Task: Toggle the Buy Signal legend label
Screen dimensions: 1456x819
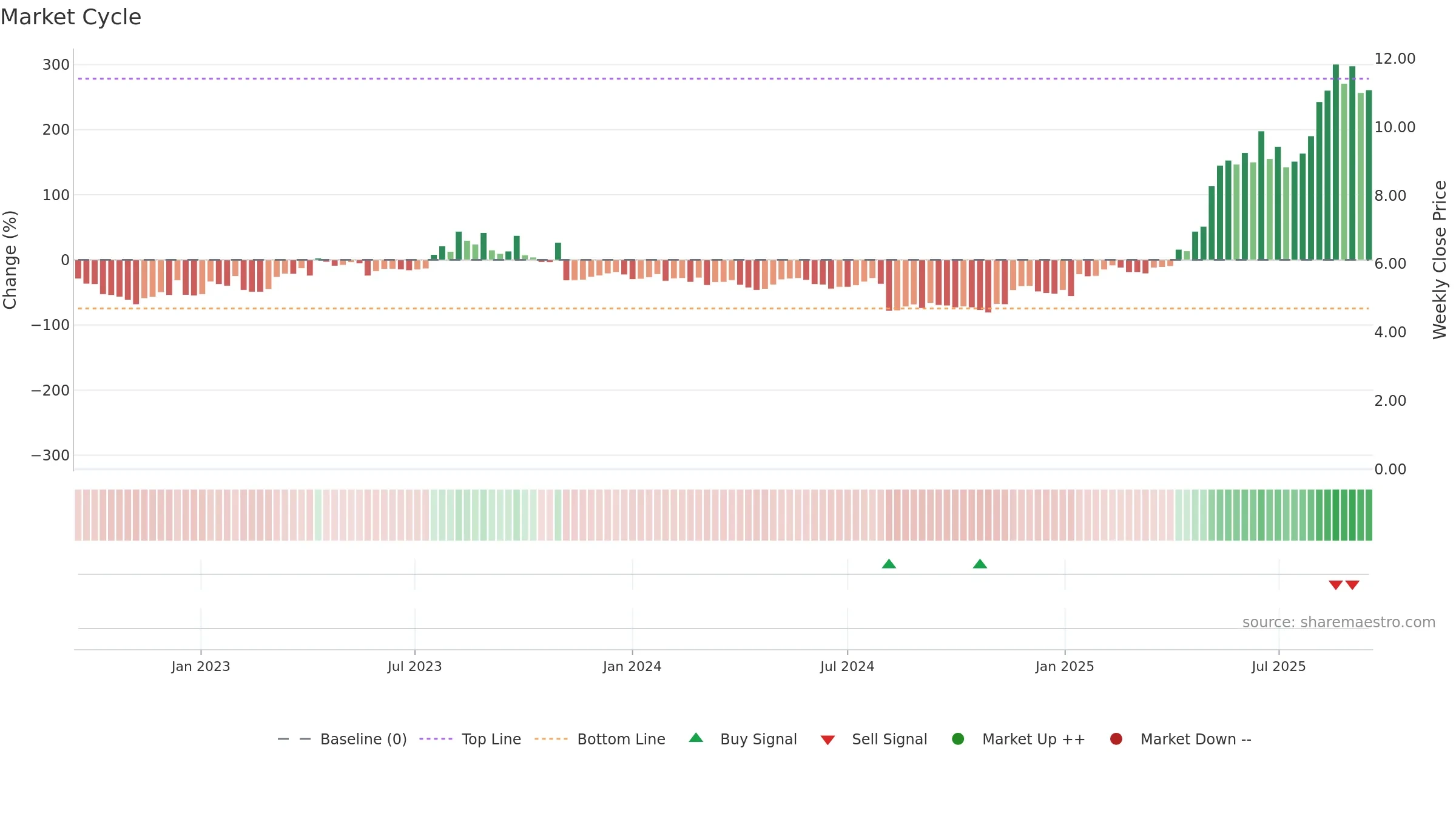Action: (758, 740)
